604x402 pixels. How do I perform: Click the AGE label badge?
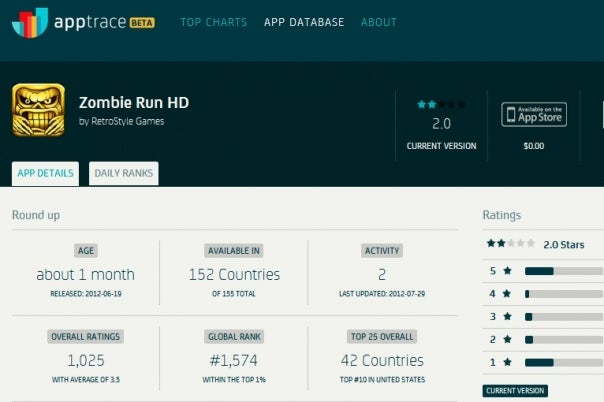[86, 251]
